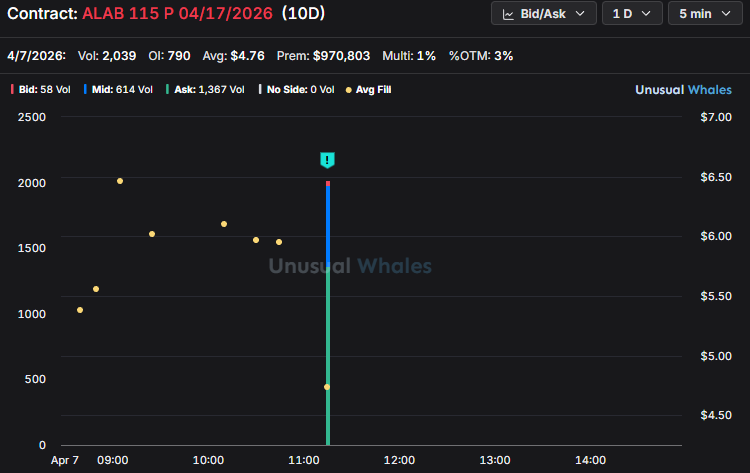Click the 14:00 time axis label
750x473 pixels.
590,460
